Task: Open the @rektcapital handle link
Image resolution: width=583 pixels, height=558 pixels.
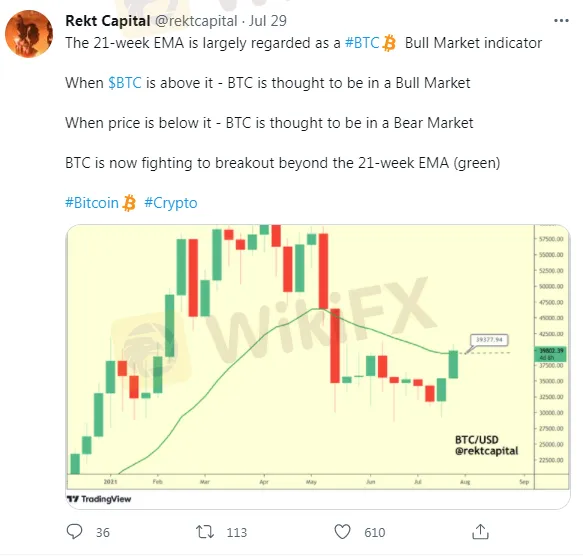Action: (196, 21)
